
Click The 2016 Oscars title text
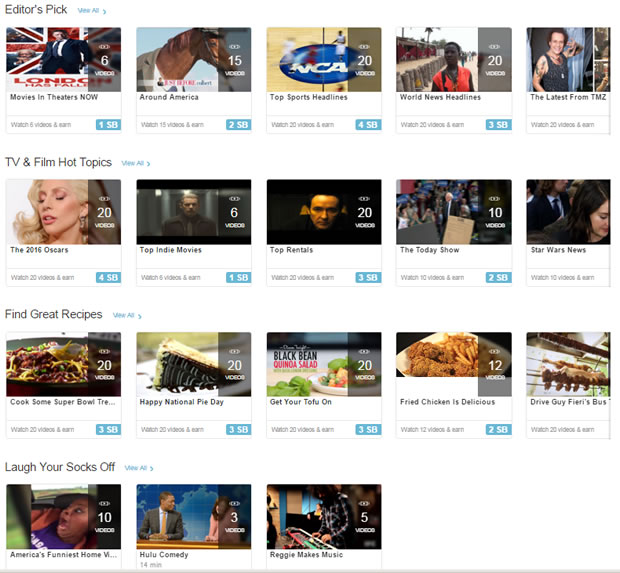coord(39,250)
